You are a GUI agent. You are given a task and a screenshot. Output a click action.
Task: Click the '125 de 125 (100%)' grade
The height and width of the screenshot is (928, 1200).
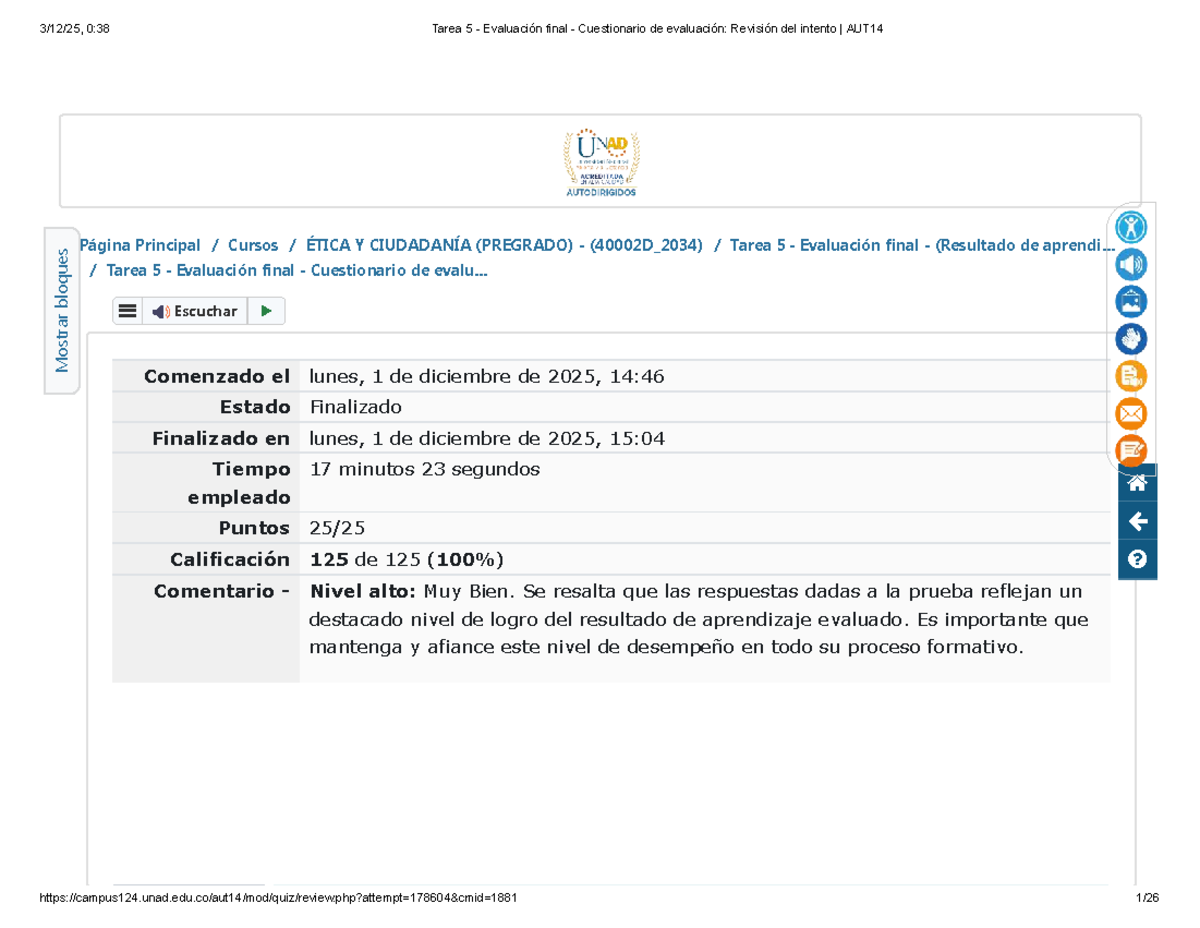407,559
